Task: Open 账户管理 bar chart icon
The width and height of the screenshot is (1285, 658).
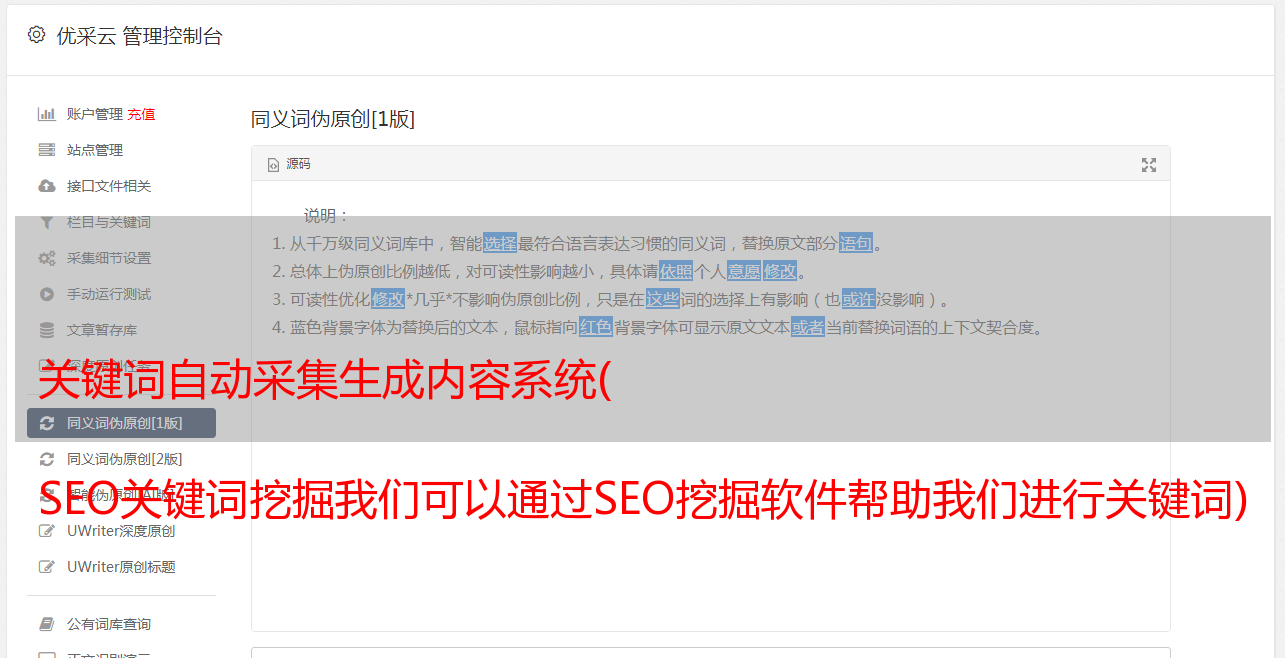Action: tap(46, 114)
